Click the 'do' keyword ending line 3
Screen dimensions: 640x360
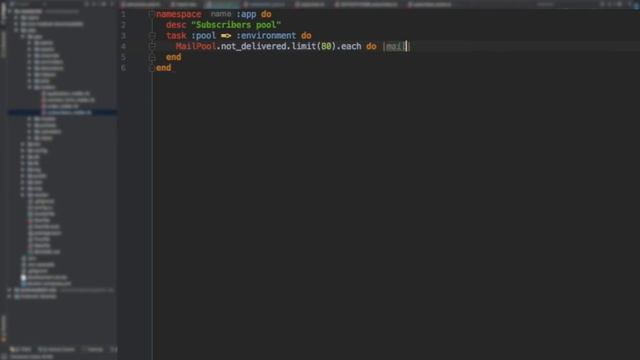[306, 36]
